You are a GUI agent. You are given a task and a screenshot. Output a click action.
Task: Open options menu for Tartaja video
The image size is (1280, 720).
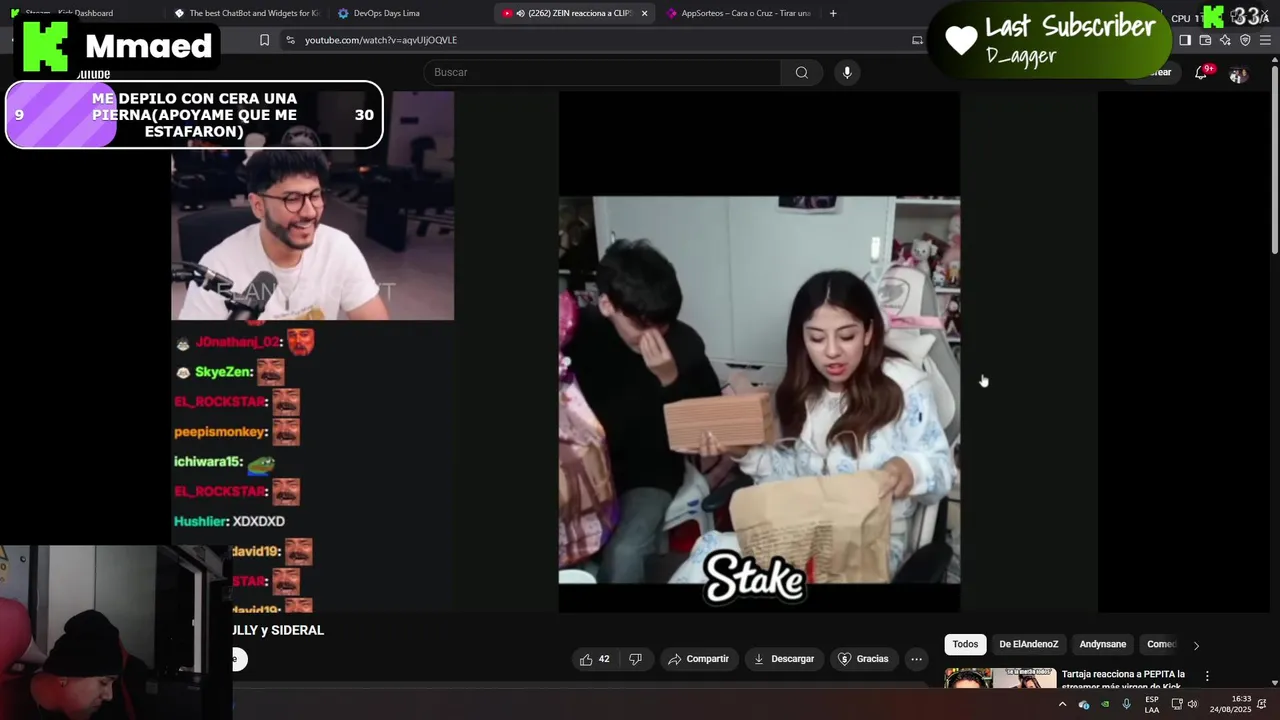click(1207, 676)
